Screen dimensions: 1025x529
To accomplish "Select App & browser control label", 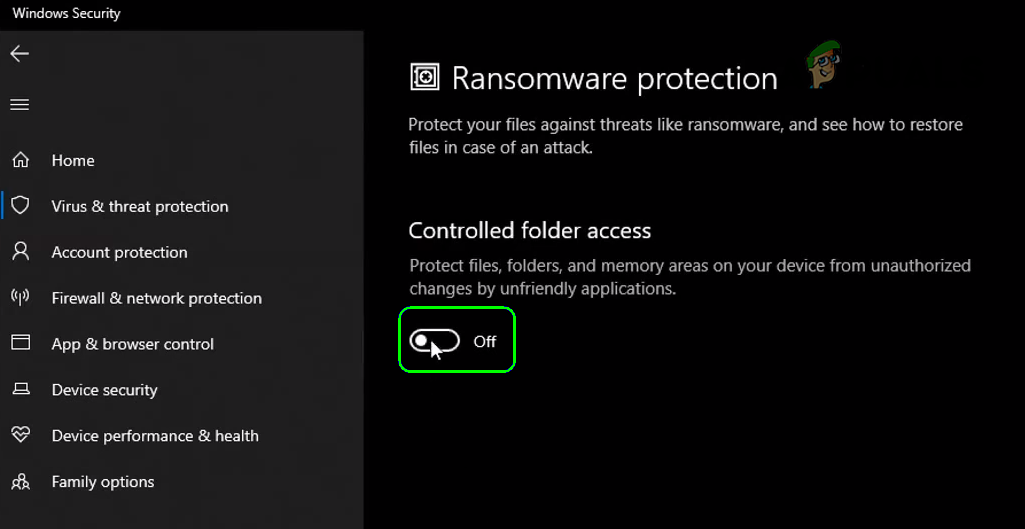I will click(x=132, y=344).
